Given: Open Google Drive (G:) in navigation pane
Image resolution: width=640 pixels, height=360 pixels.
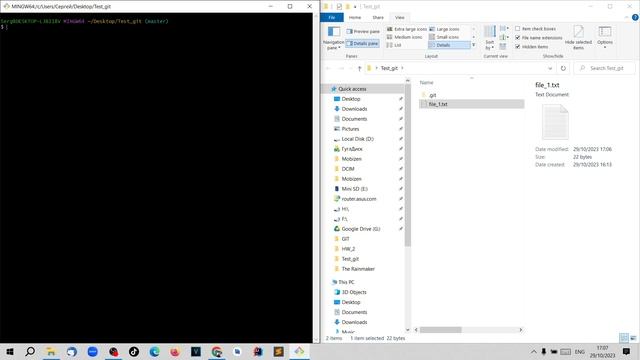Looking at the screenshot, I should (360, 229).
